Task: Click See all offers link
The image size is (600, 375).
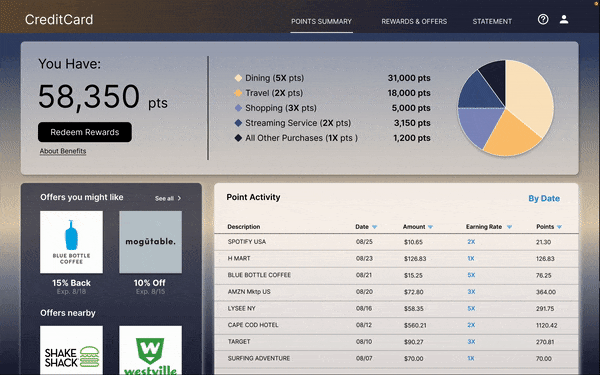Action: [164, 198]
